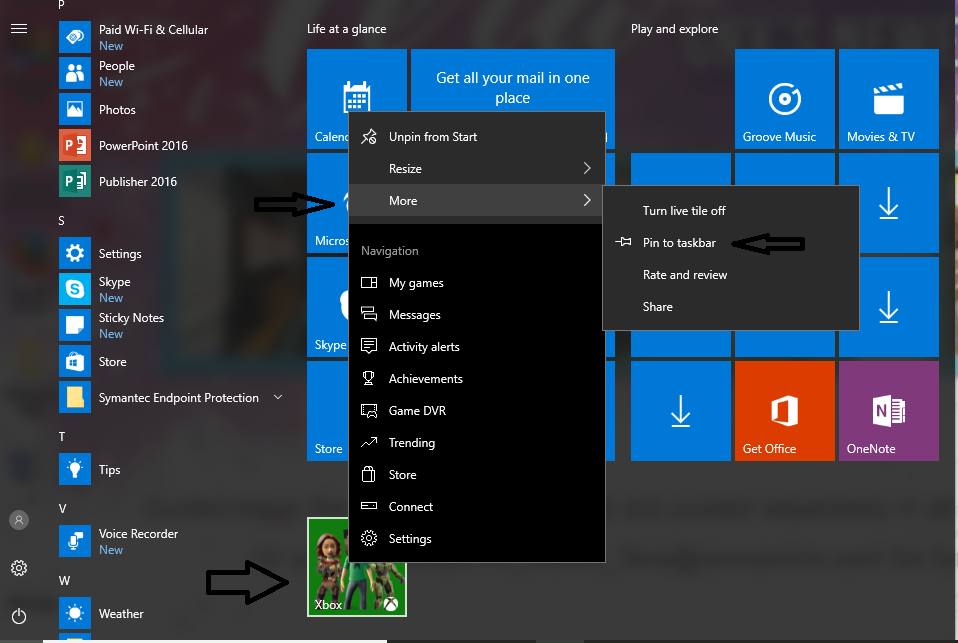Launch Skype from the app list
Screen dimensions: 958x643
click(75, 289)
